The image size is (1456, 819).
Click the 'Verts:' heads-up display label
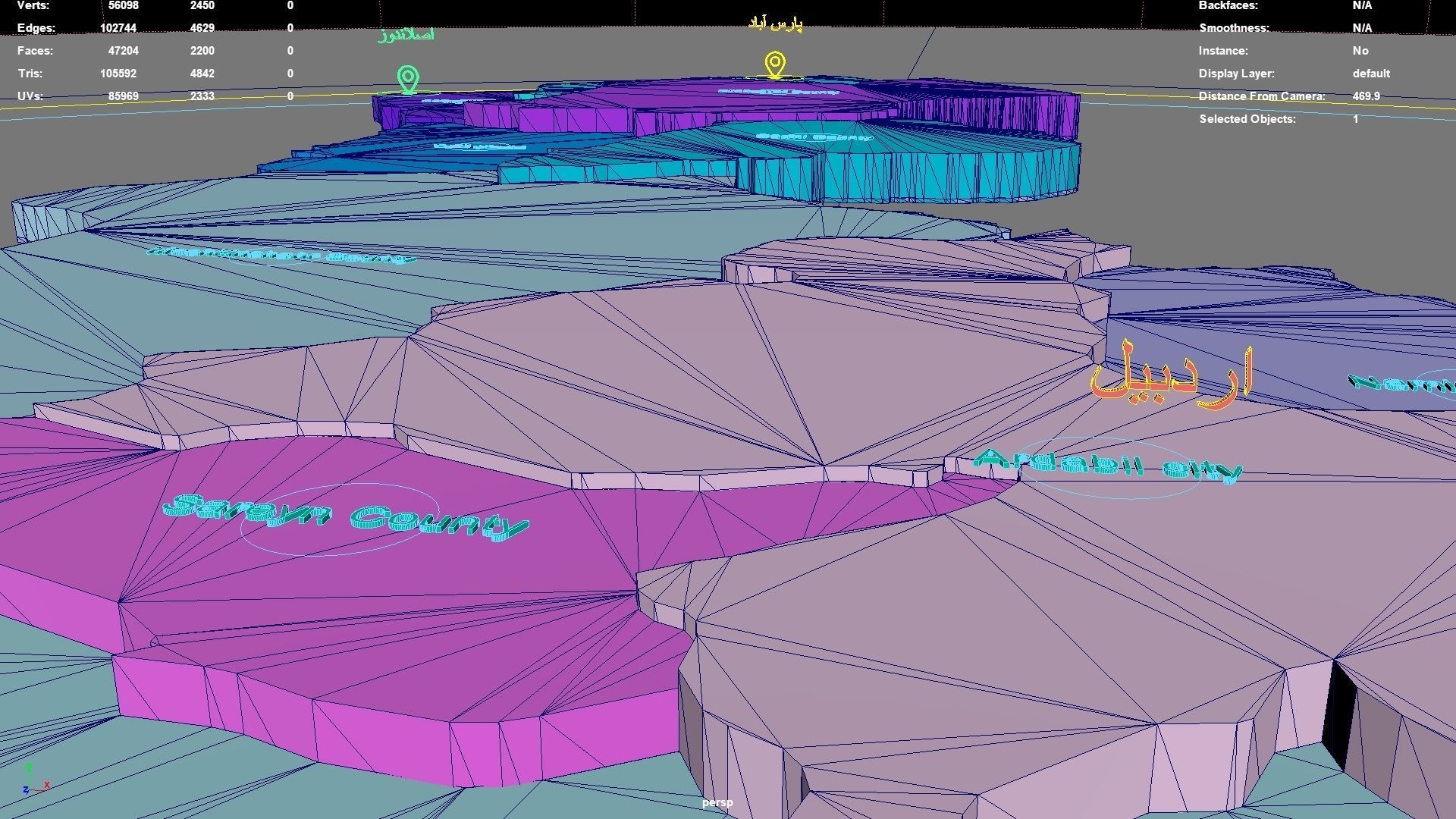pyautogui.click(x=33, y=5)
